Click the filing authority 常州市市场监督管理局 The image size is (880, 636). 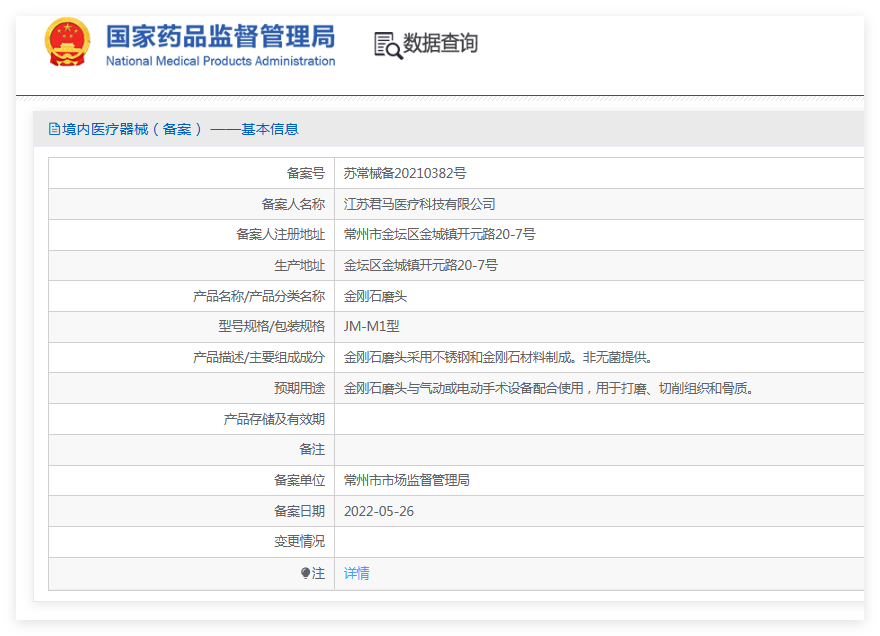pos(406,480)
